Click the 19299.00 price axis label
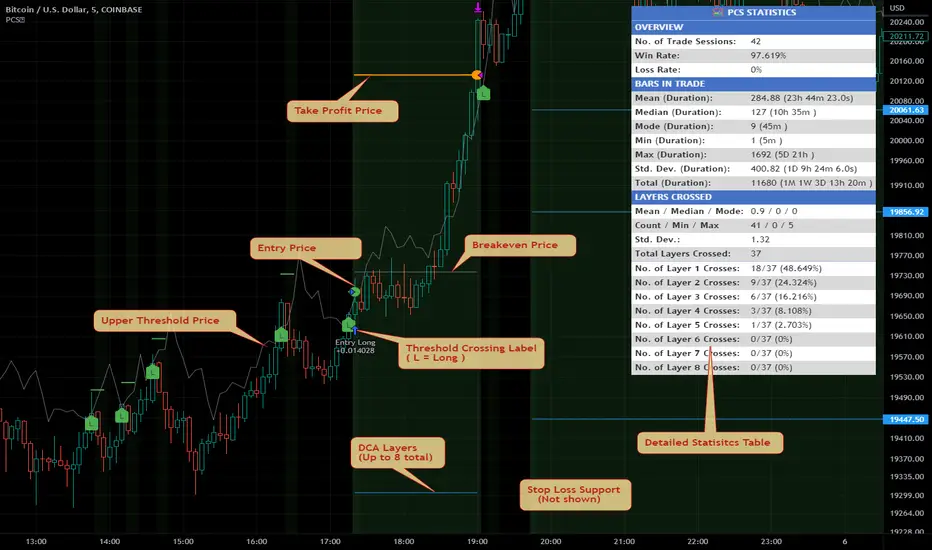The height and width of the screenshot is (550, 932). pyautogui.click(x=906, y=495)
